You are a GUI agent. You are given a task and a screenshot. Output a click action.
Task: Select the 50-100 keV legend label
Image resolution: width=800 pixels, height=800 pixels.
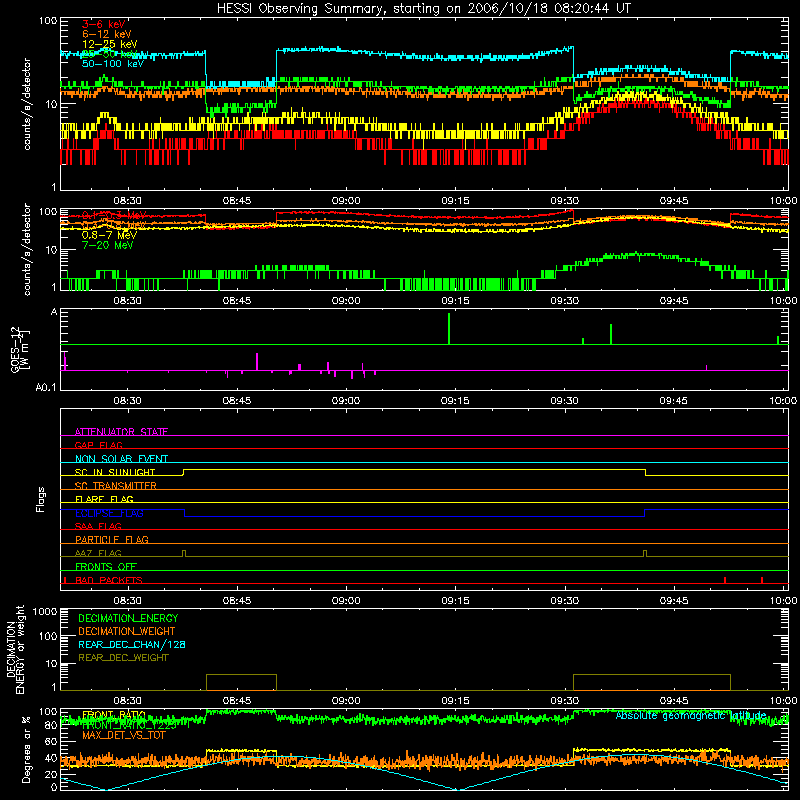coord(112,64)
